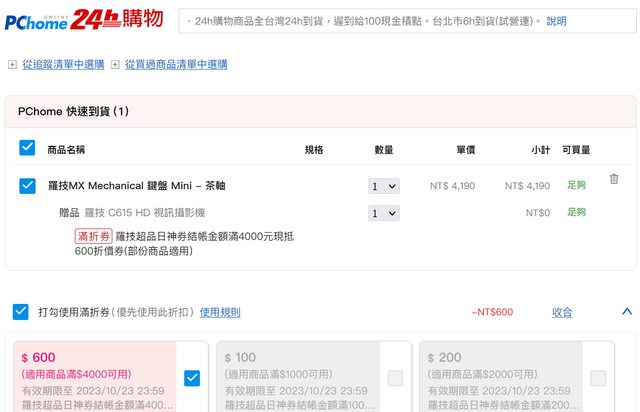
Task: Uncheck the 羅技MX Mechanical keyboard checkbox
Action: tap(27, 185)
